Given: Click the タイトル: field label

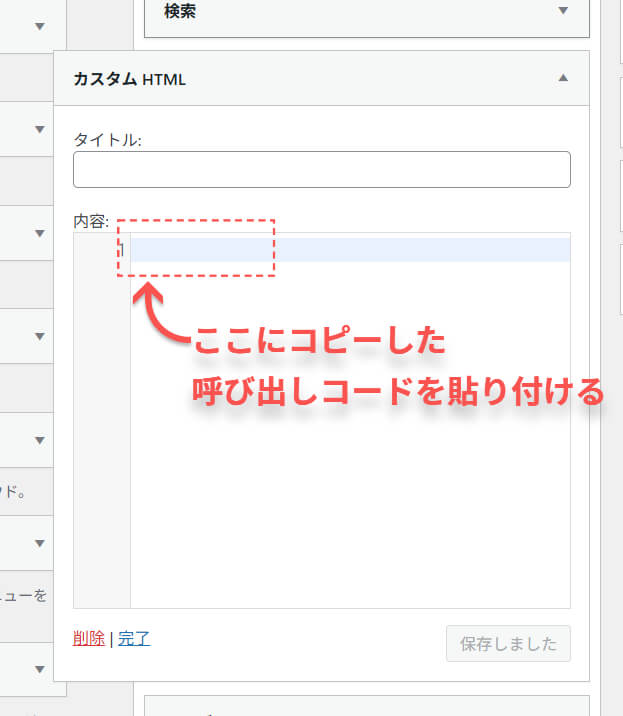Looking at the screenshot, I should pos(108,140).
